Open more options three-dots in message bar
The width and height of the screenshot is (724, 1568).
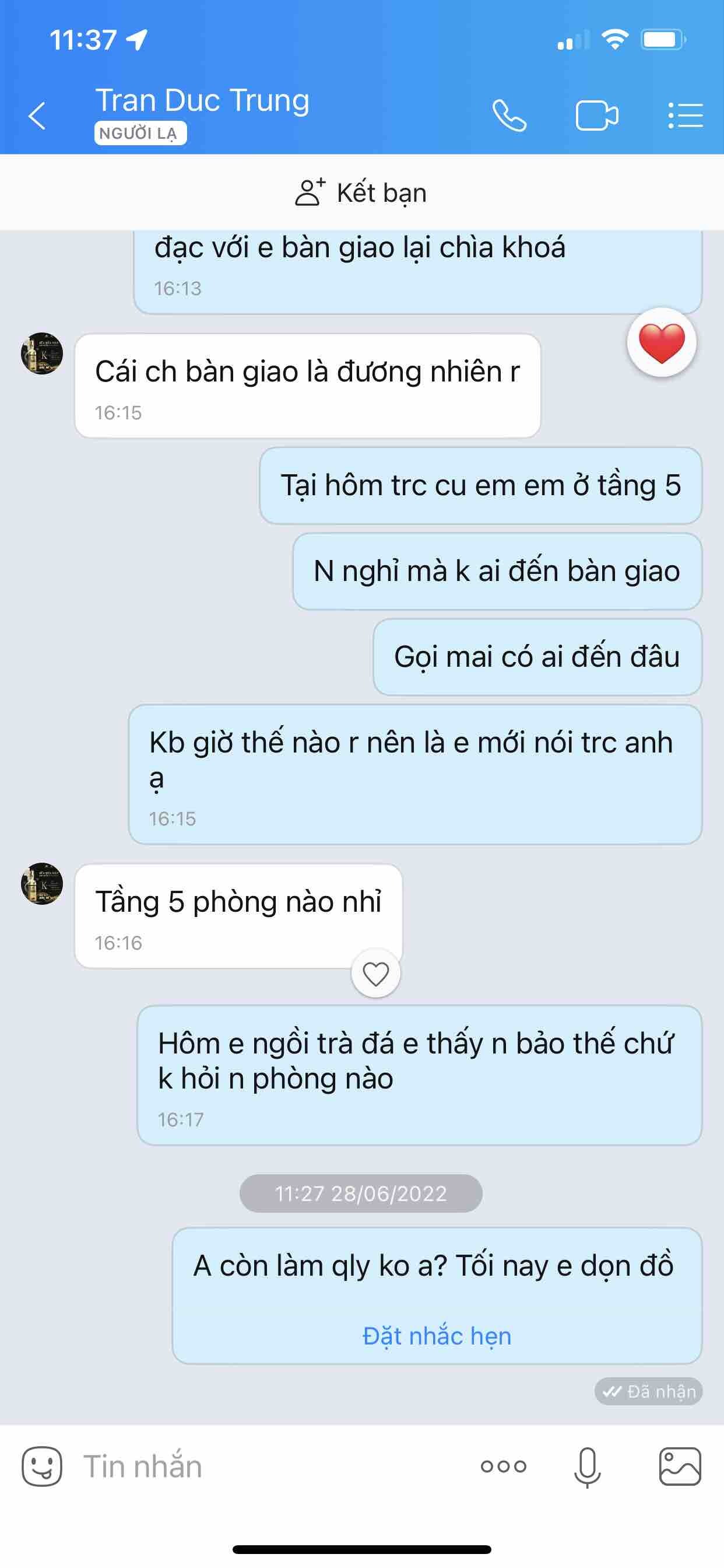[503, 1466]
